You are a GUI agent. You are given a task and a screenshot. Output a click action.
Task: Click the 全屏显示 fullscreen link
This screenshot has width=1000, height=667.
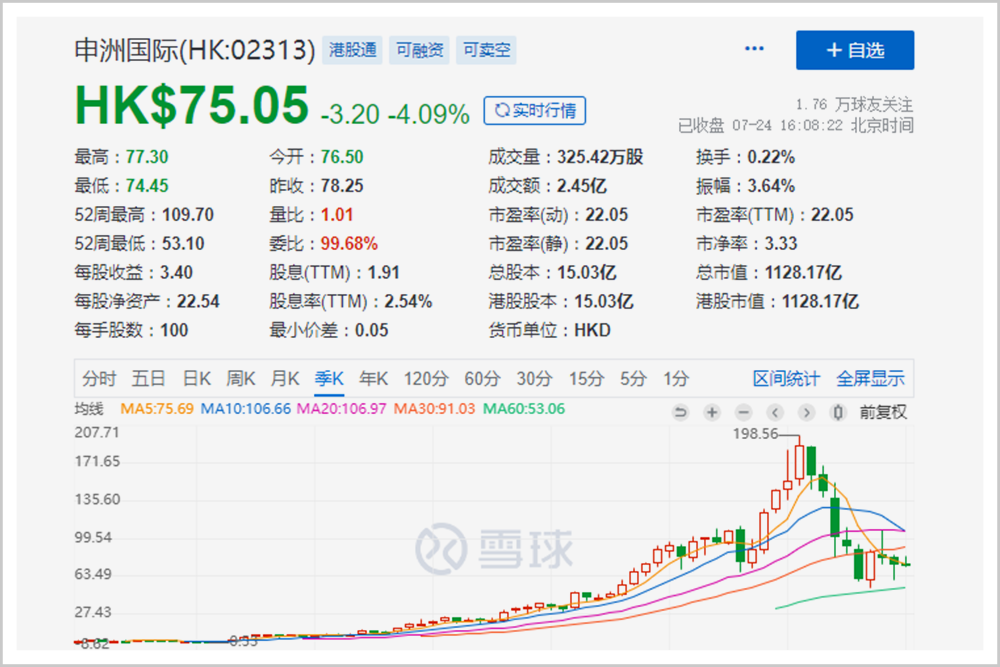click(870, 379)
